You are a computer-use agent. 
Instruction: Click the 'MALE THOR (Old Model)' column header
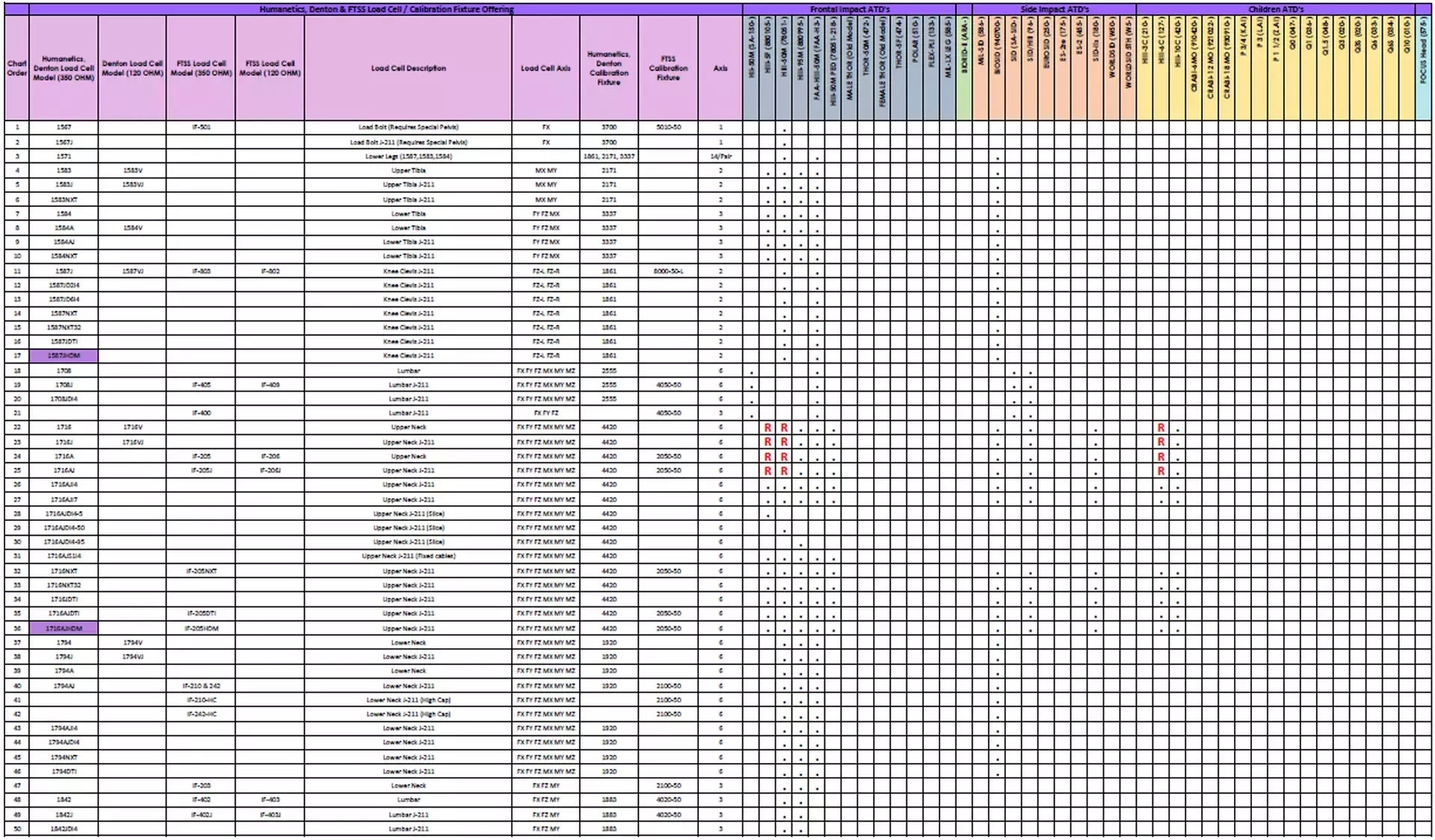(850, 68)
